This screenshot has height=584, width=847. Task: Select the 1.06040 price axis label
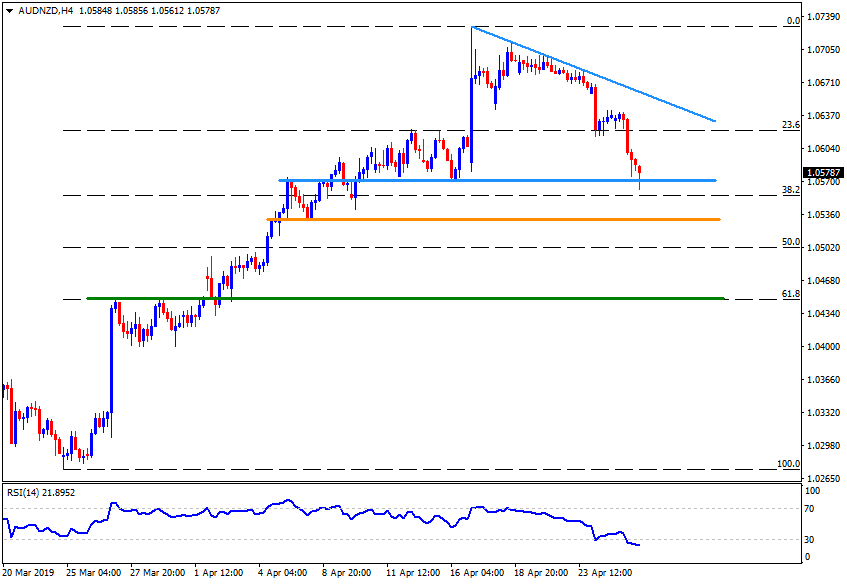pos(823,149)
